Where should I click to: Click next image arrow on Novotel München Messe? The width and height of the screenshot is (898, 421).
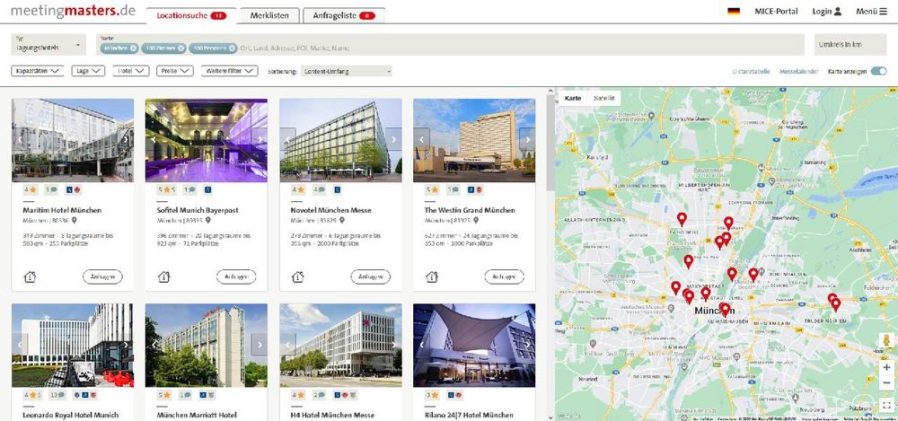(x=394, y=140)
